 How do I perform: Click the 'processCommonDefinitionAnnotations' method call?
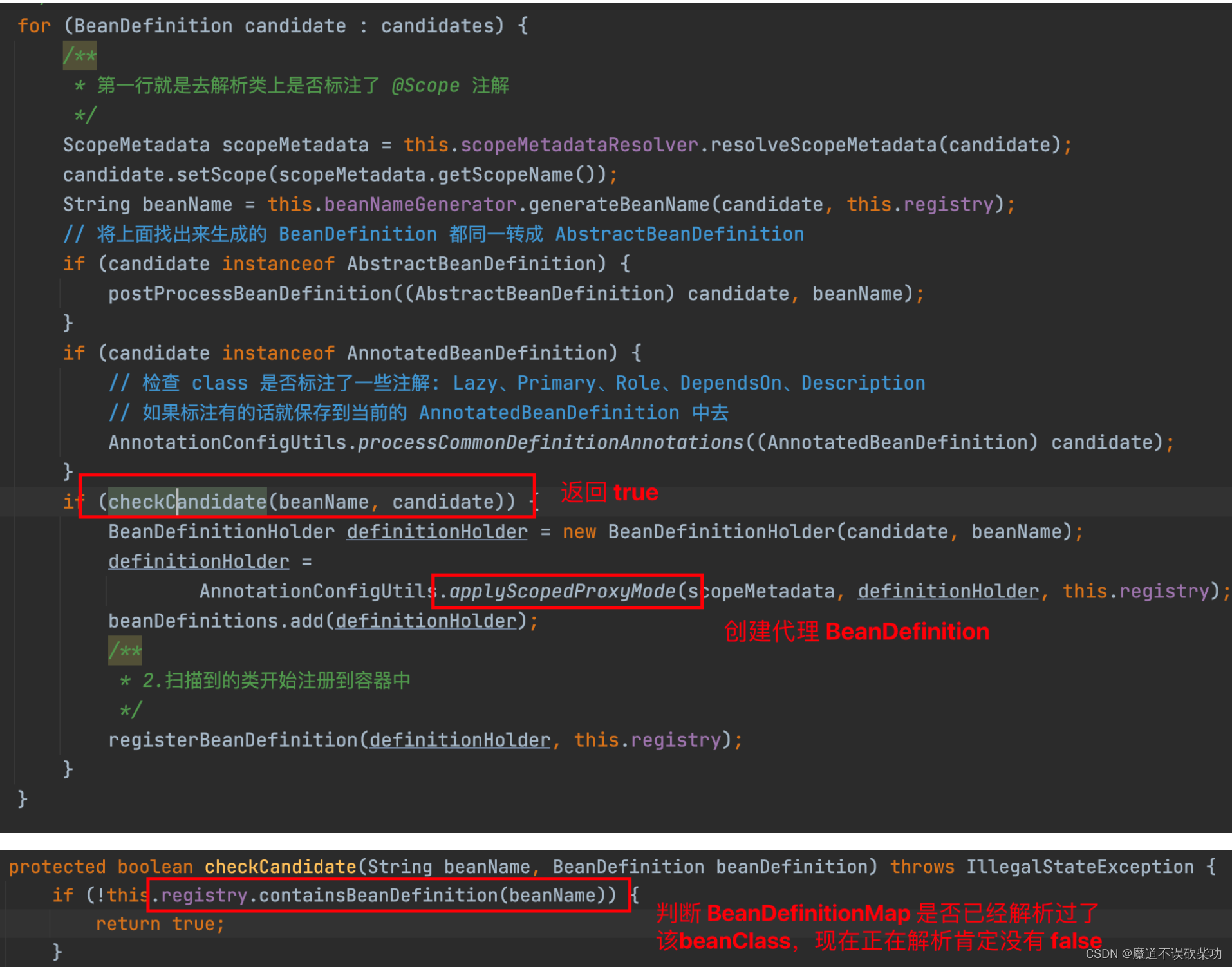point(551,442)
